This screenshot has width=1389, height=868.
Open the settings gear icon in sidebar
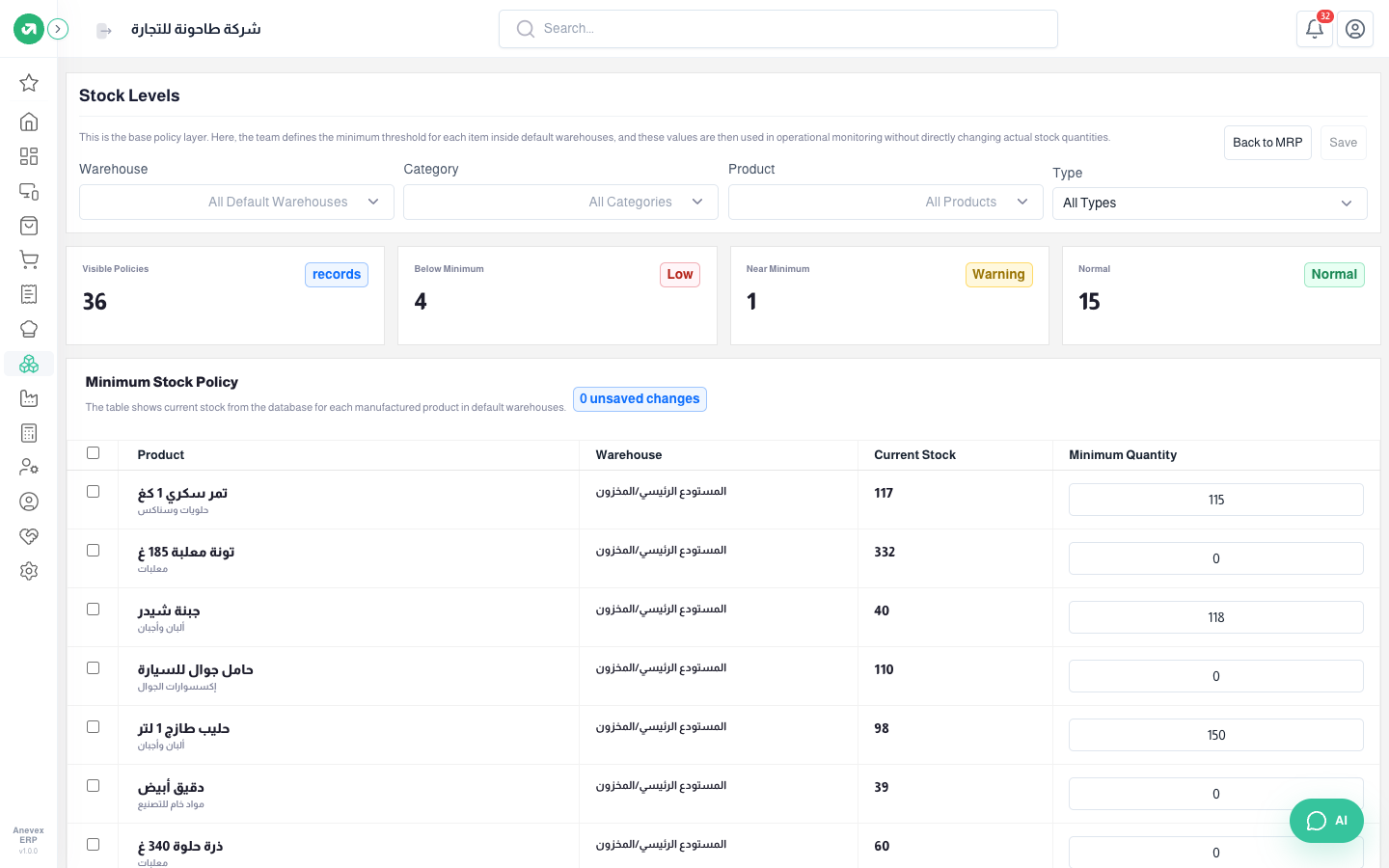point(29,571)
